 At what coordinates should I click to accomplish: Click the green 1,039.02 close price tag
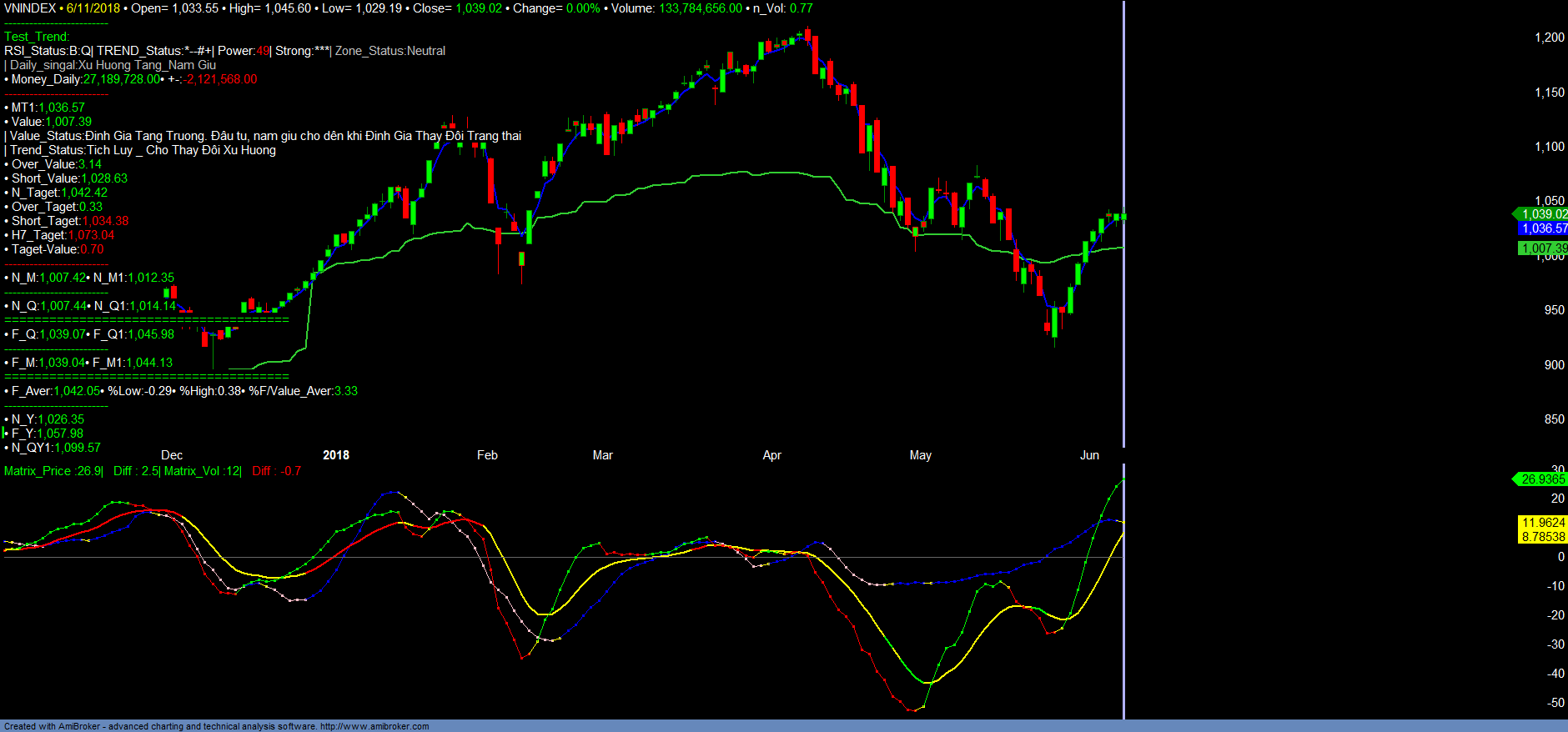pyautogui.click(x=1543, y=214)
